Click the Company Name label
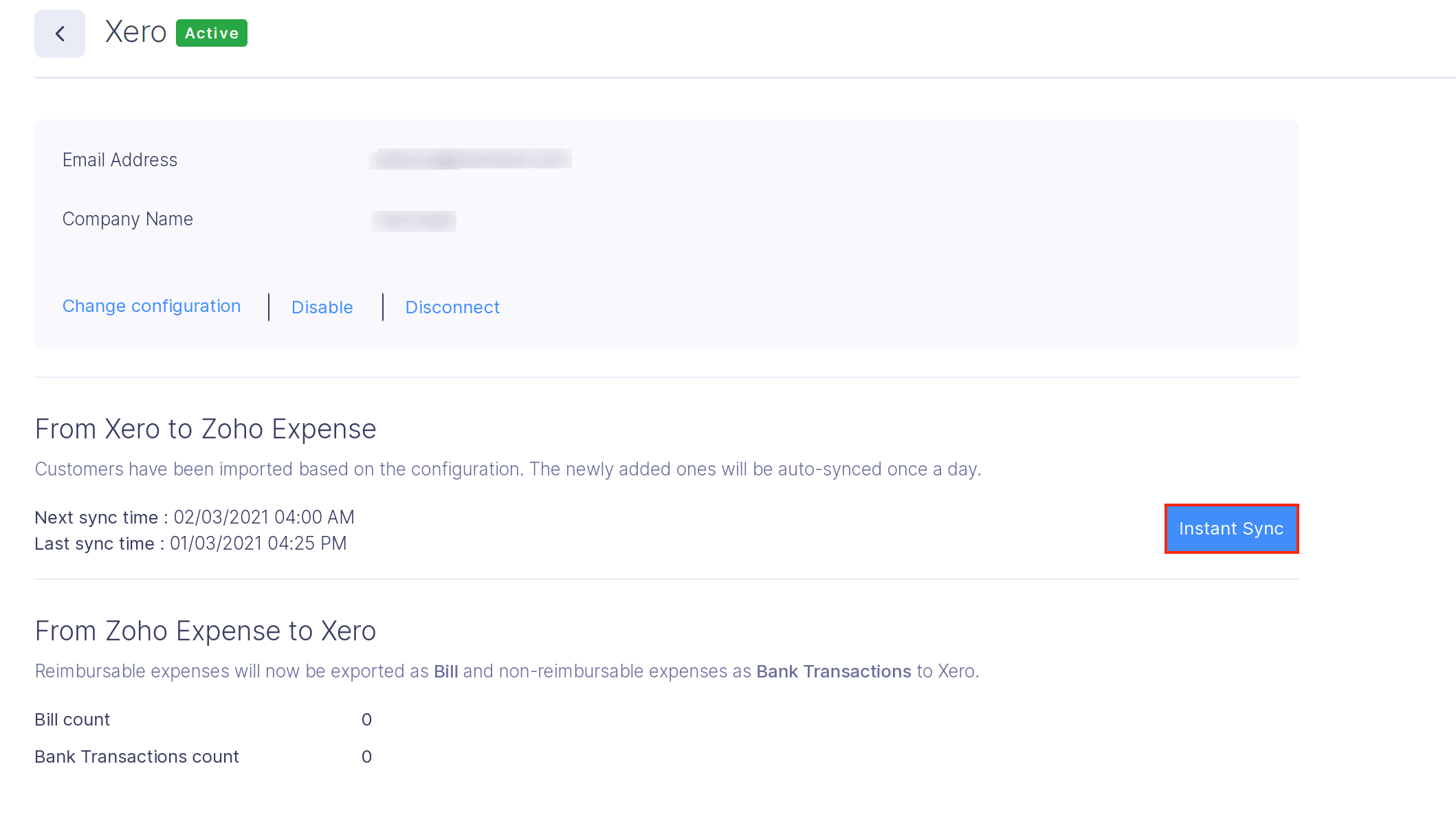1456x819 pixels. pos(127,219)
